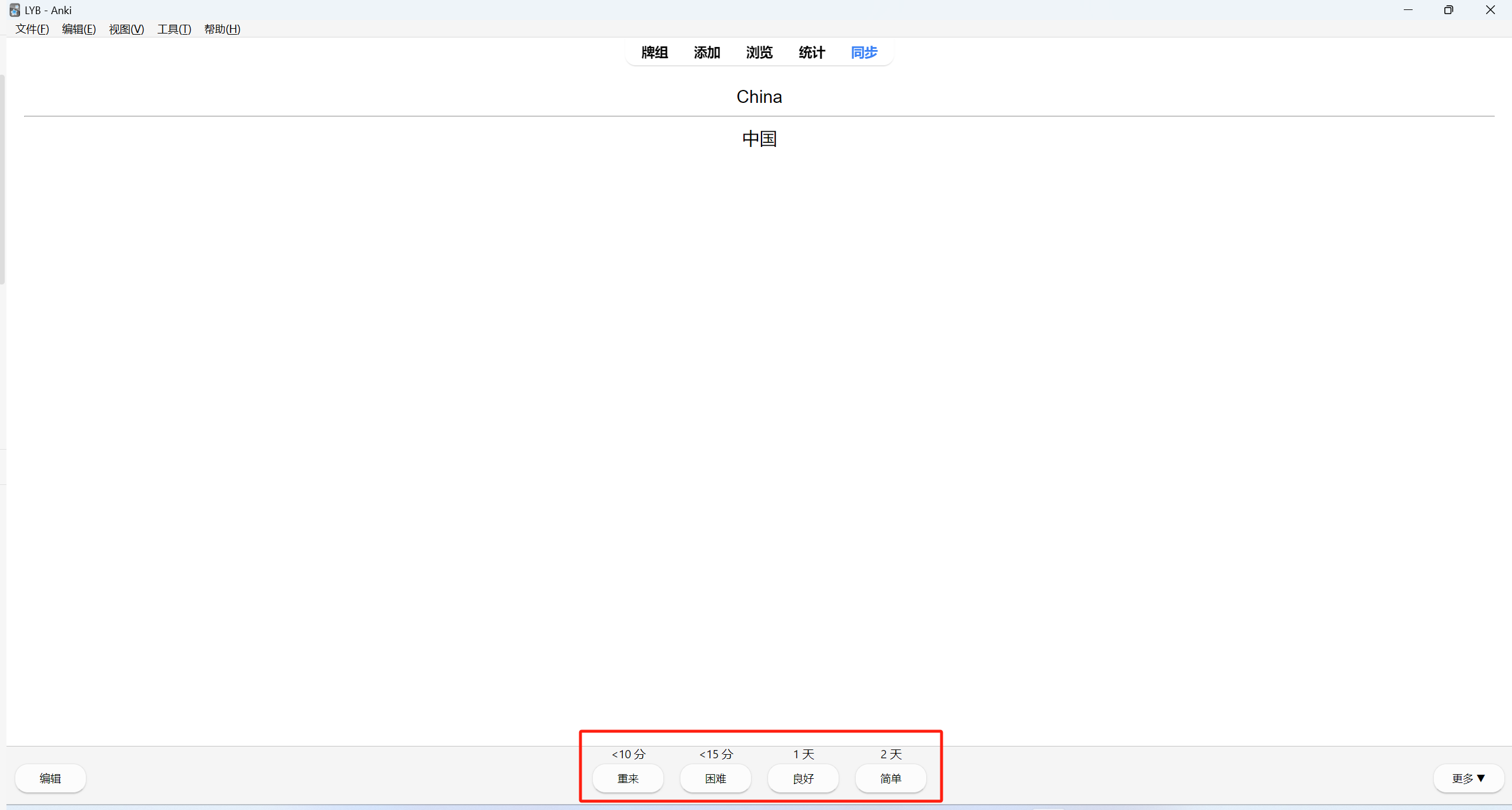
Task: Click the blue 同步 sync link
Action: coord(864,52)
